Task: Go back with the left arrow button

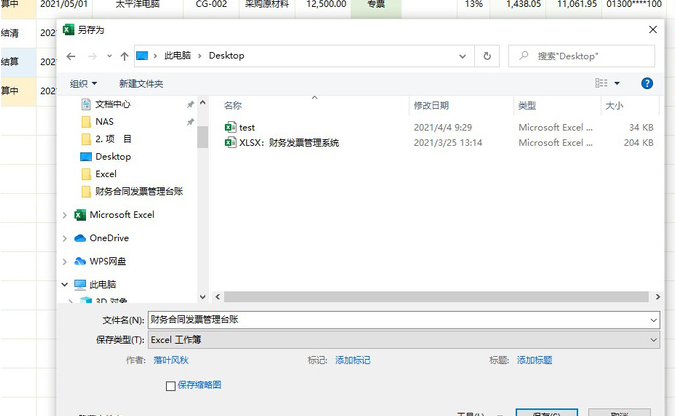Action: point(71,56)
